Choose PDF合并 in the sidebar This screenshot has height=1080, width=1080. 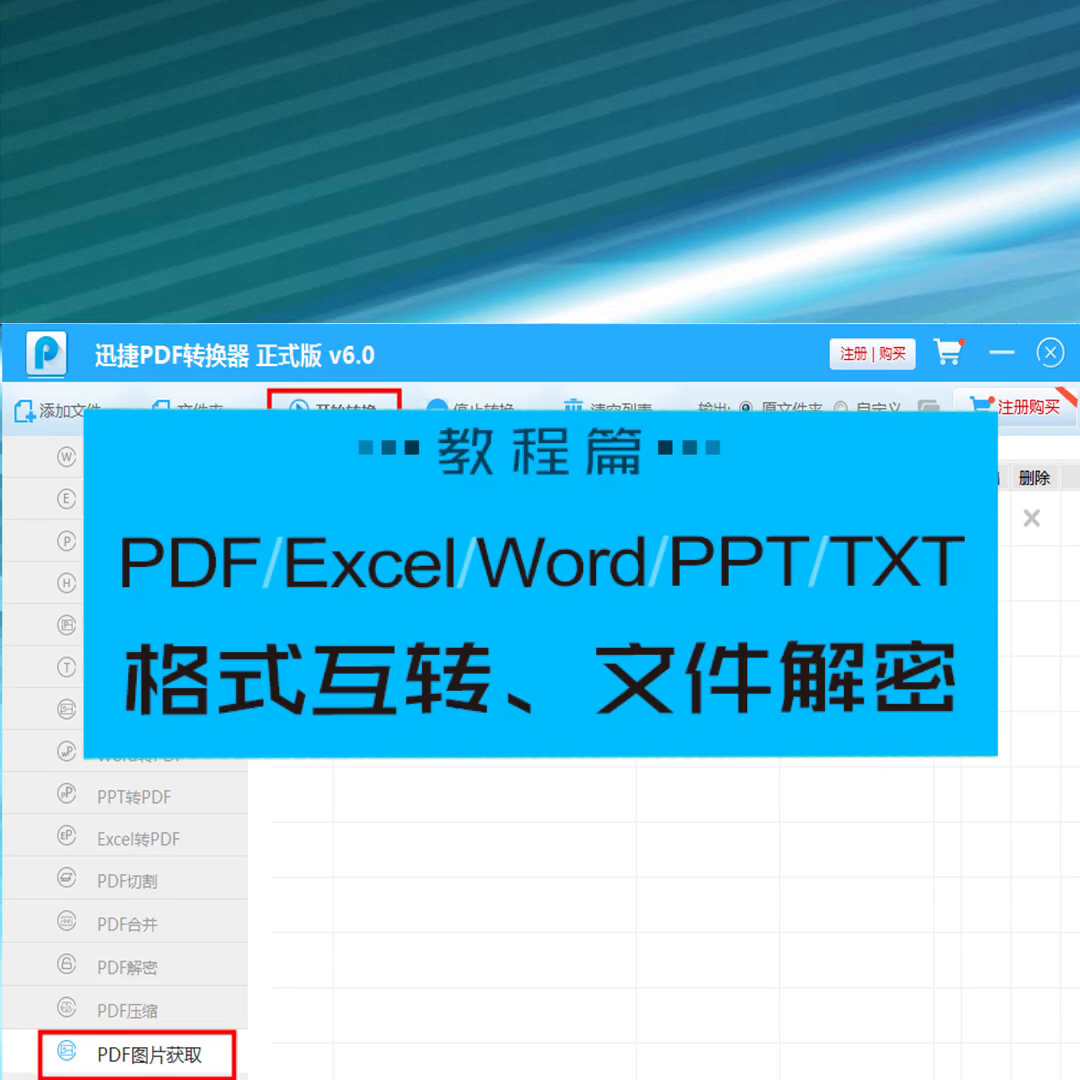coord(125,922)
